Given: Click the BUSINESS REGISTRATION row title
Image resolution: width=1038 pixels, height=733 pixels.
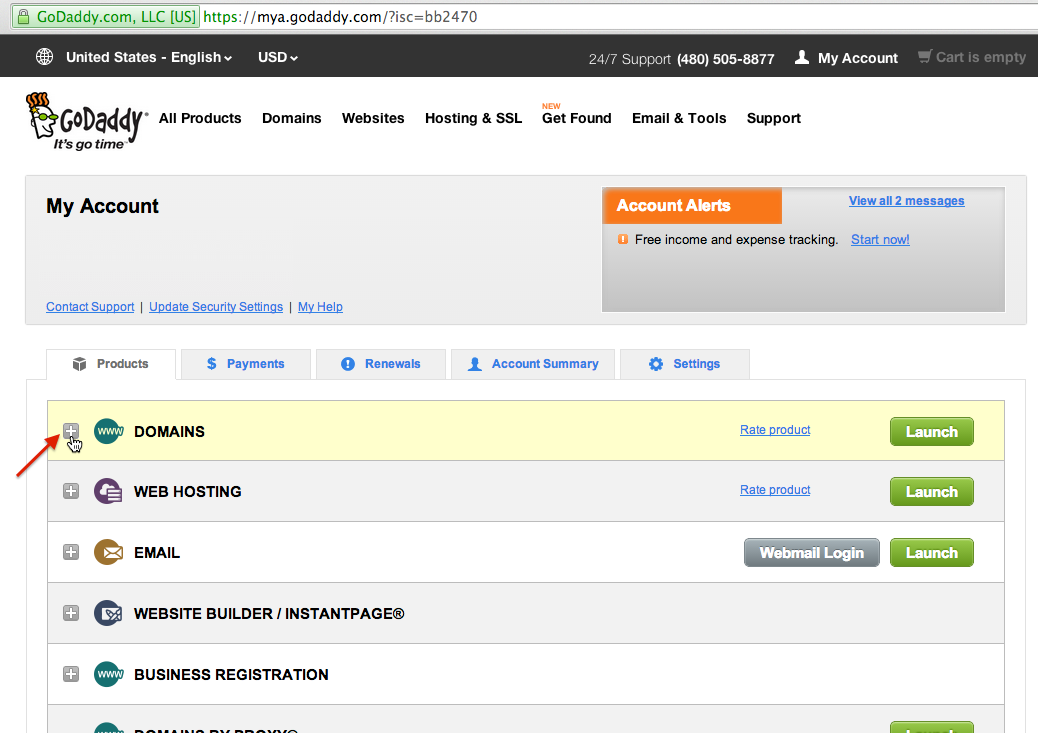Looking at the screenshot, I should [x=231, y=675].
